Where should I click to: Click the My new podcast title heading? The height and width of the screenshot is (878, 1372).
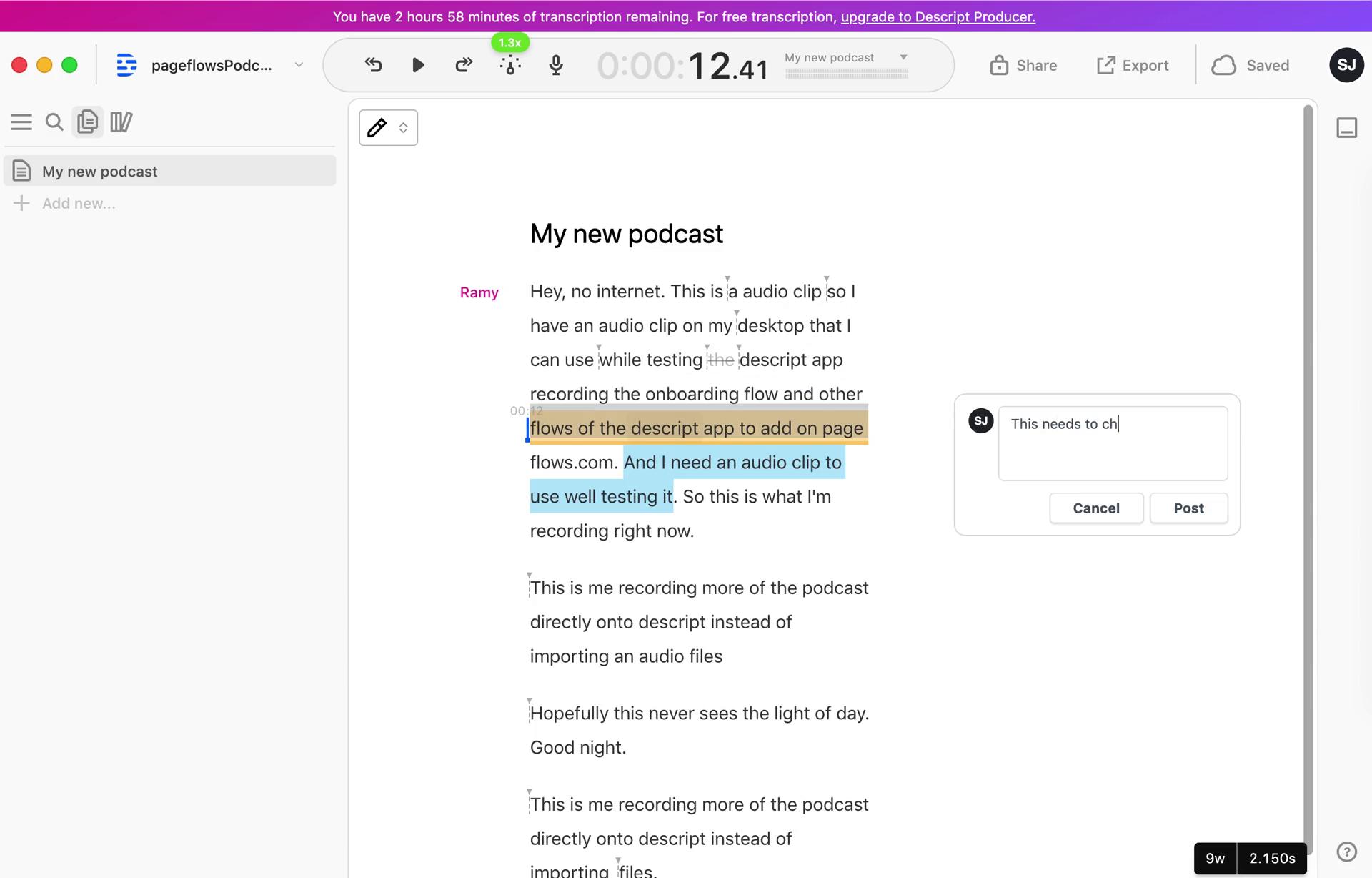[627, 234]
